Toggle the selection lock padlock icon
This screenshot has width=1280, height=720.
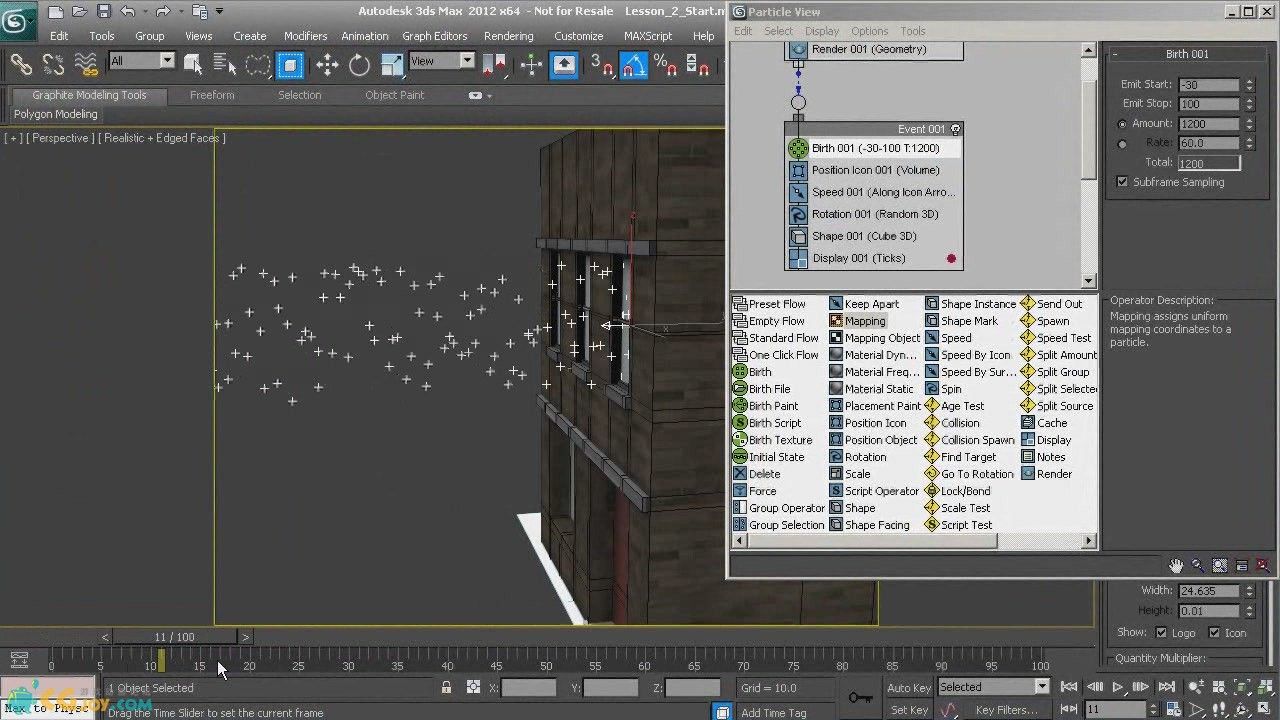click(x=446, y=687)
